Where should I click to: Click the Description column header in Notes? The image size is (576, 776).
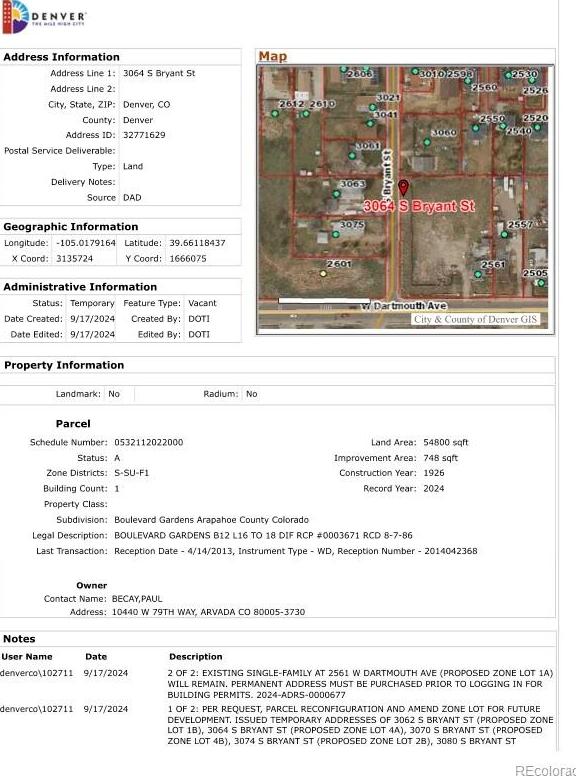click(195, 657)
